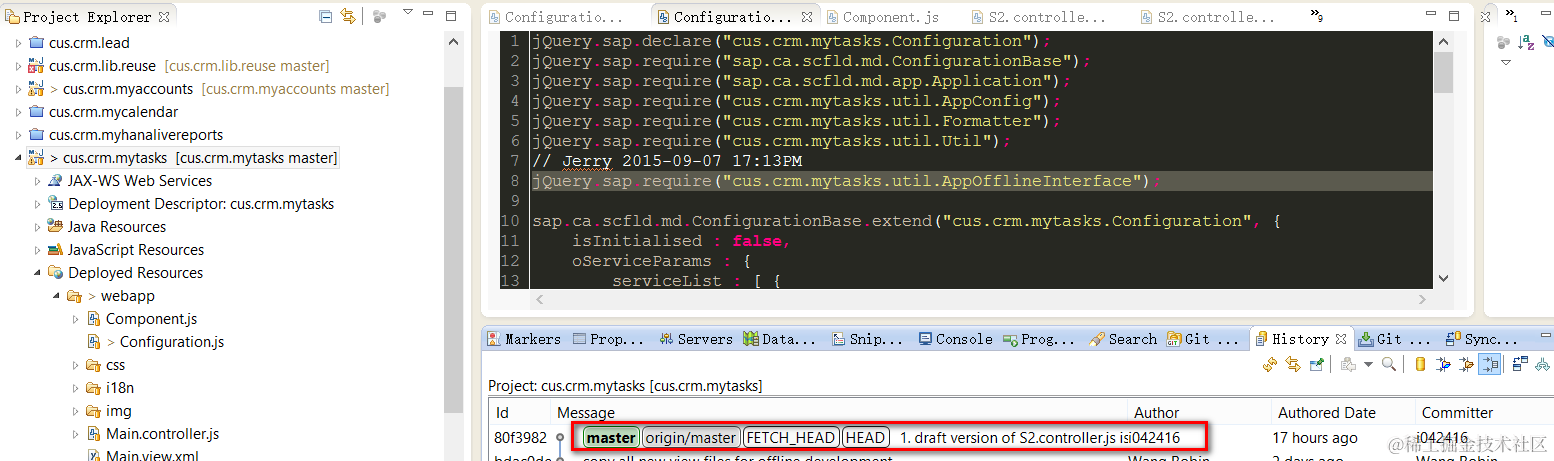Click the grey spheres icon in right panel
This screenshot has height=461, width=1554.
[1503, 42]
